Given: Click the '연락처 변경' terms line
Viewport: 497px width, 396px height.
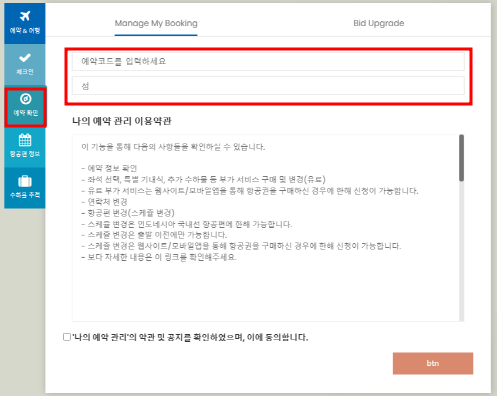Looking at the screenshot, I should (x=104, y=202).
